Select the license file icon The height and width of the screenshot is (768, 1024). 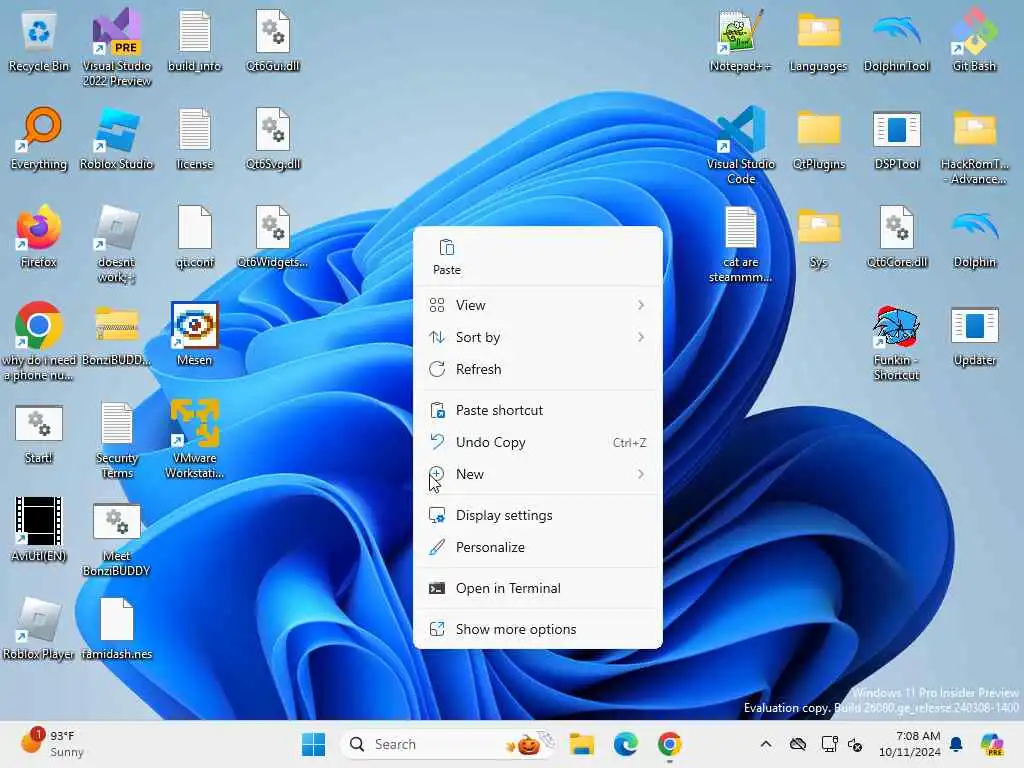coord(195,139)
